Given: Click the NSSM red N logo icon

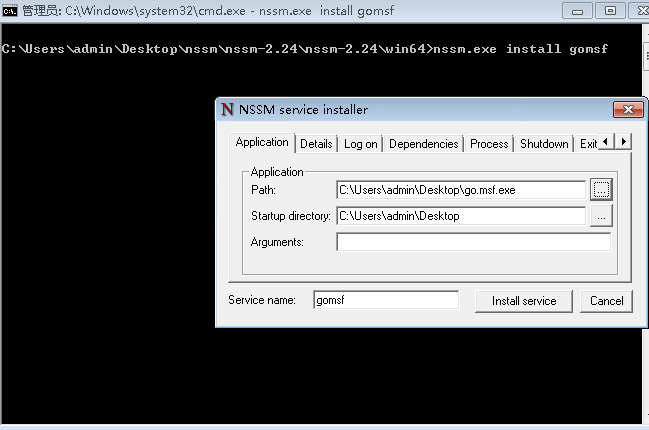Looking at the screenshot, I should [227, 109].
